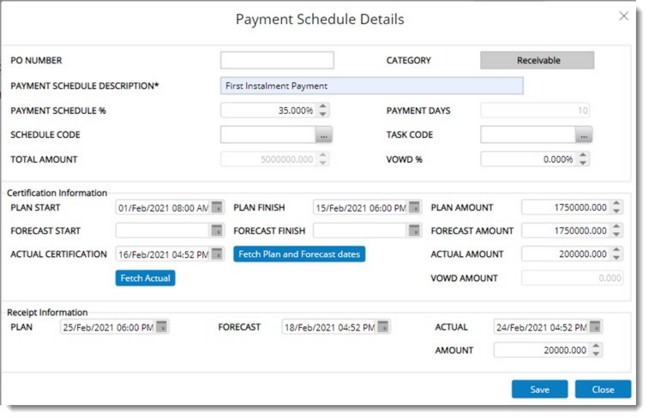Open calendar for Receipt Forecast date
The width and height of the screenshot is (649, 418).
pyautogui.click(x=384, y=327)
